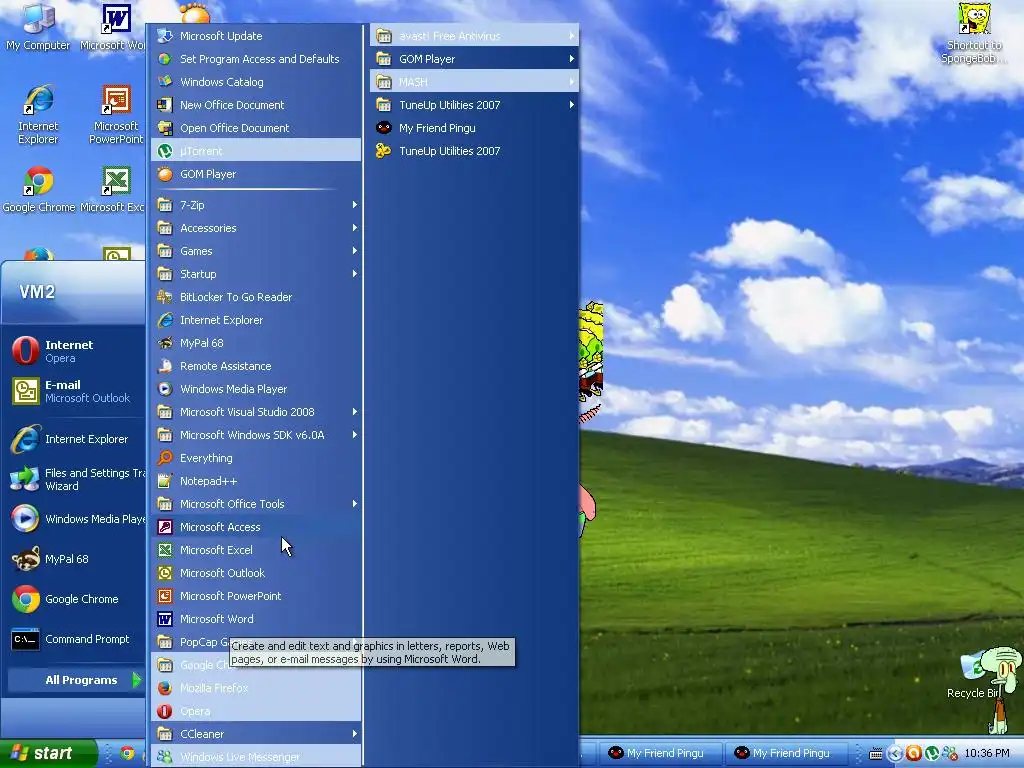Launch Notepad++

pyautogui.click(x=255, y=481)
